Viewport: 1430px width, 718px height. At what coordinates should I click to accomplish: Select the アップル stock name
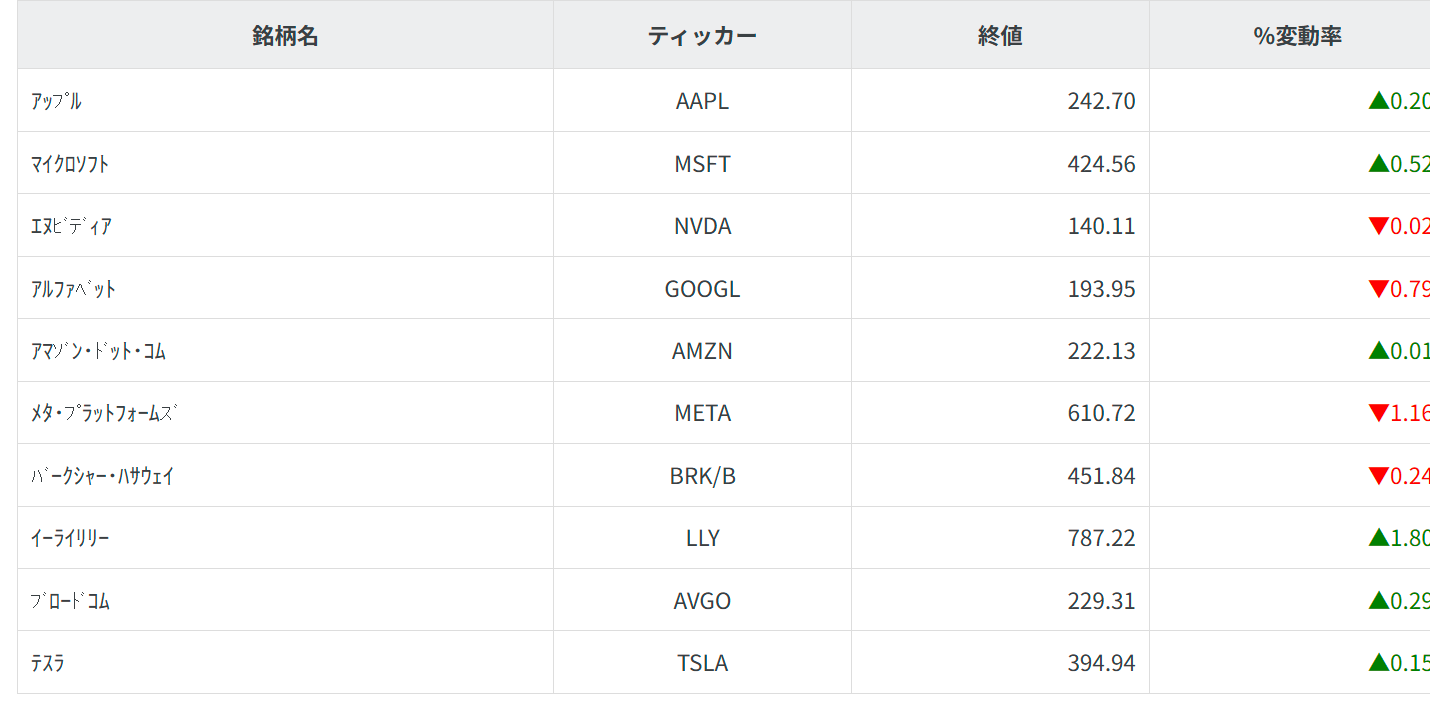(x=57, y=101)
